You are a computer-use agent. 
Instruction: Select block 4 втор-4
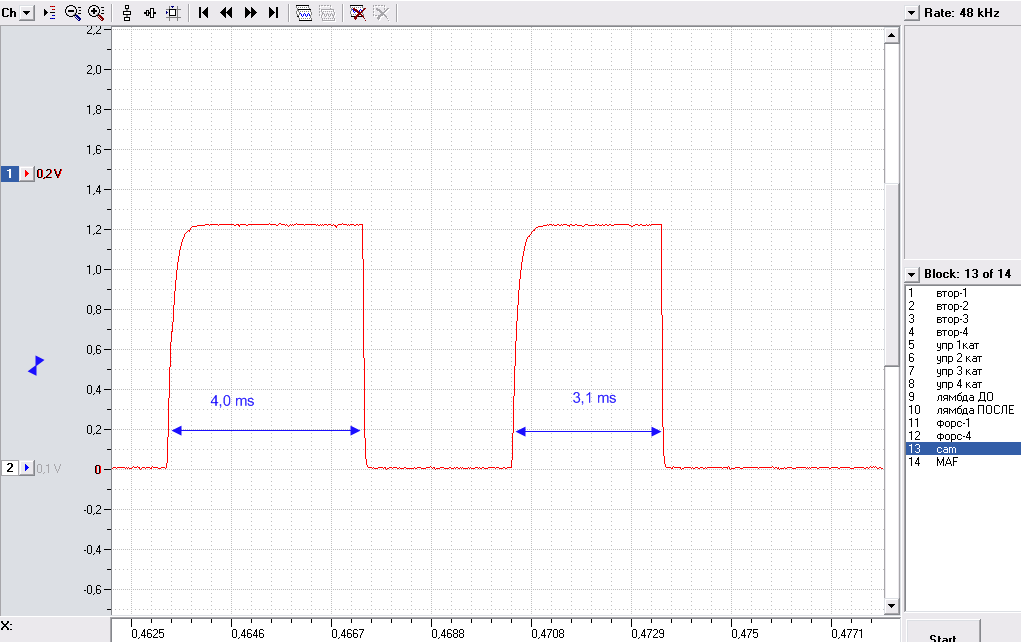[963, 332]
